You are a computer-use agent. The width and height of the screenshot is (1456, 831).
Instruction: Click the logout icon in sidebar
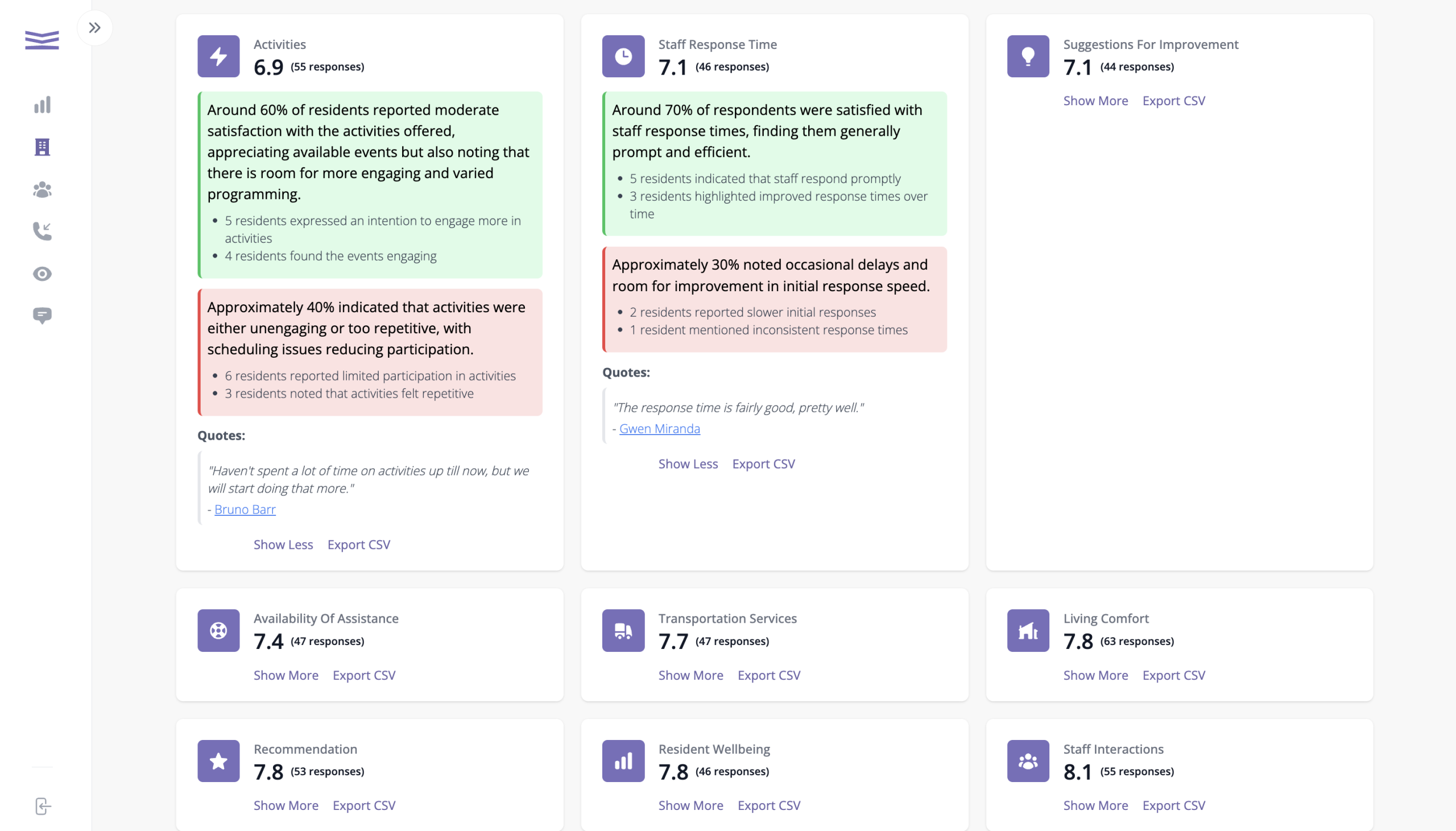(x=43, y=806)
